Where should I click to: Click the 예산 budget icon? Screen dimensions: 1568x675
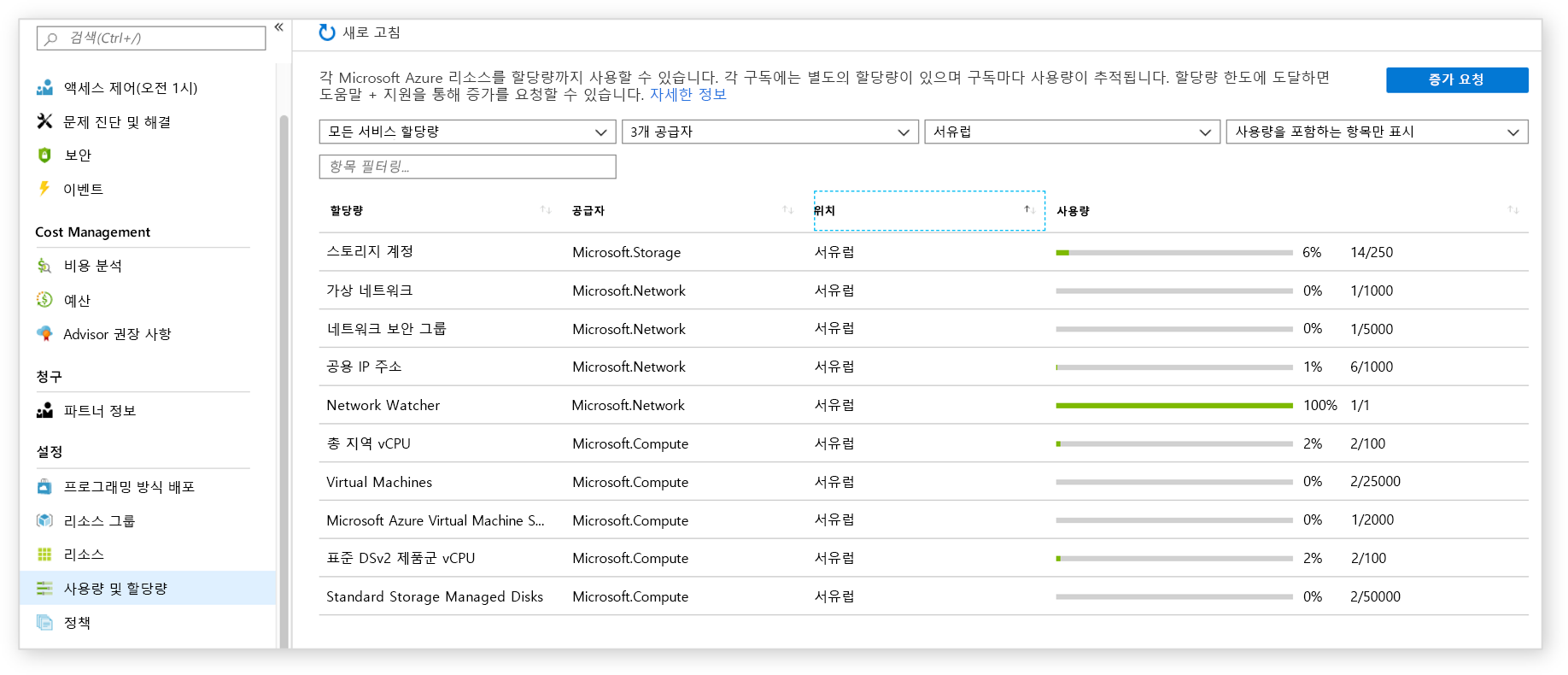pyautogui.click(x=44, y=300)
